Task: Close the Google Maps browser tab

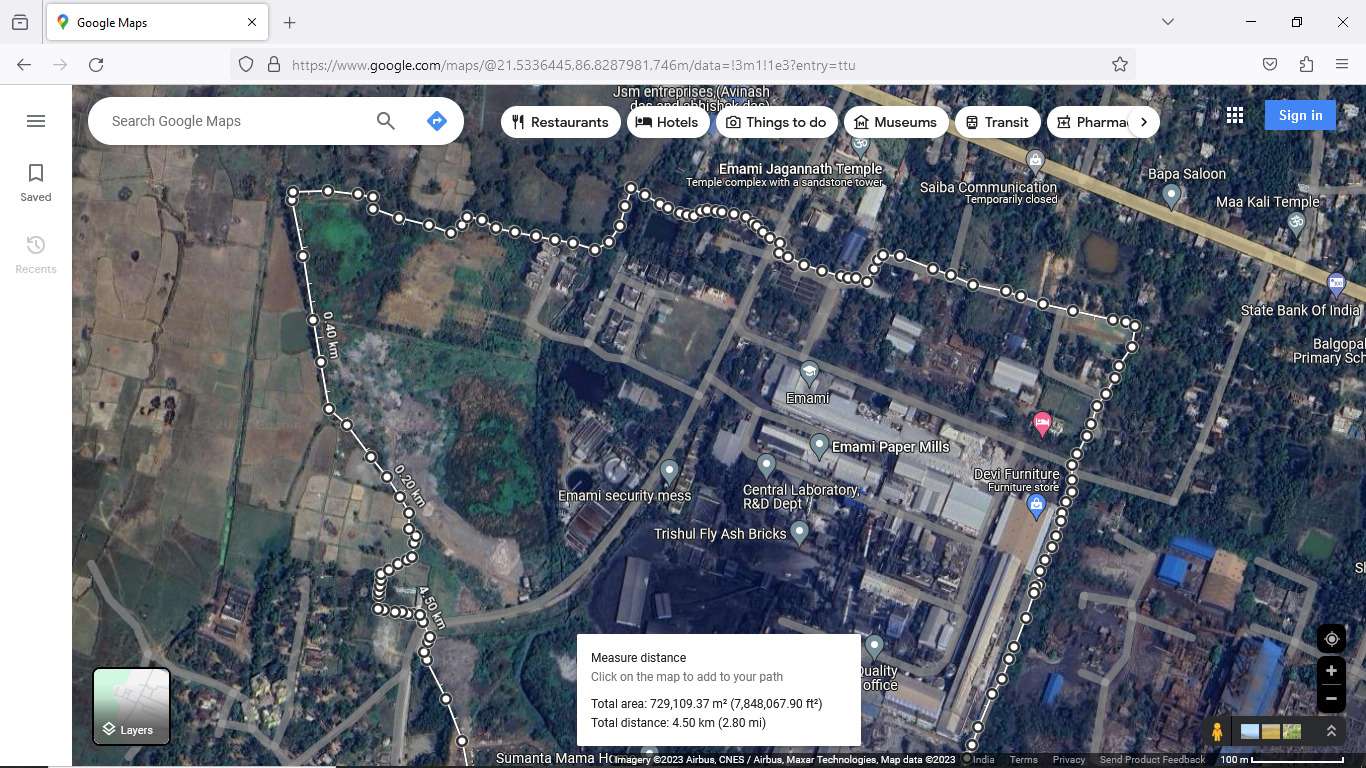Action: pos(252,22)
